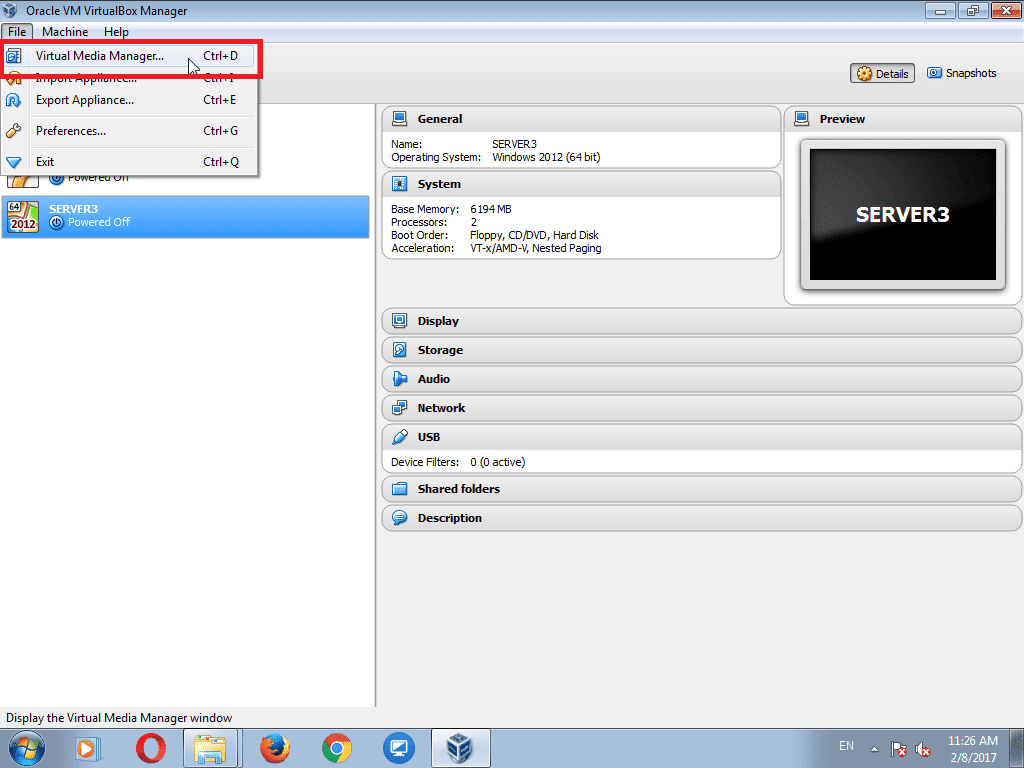
Task: Click the muted volume tray icon
Action: point(922,748)
